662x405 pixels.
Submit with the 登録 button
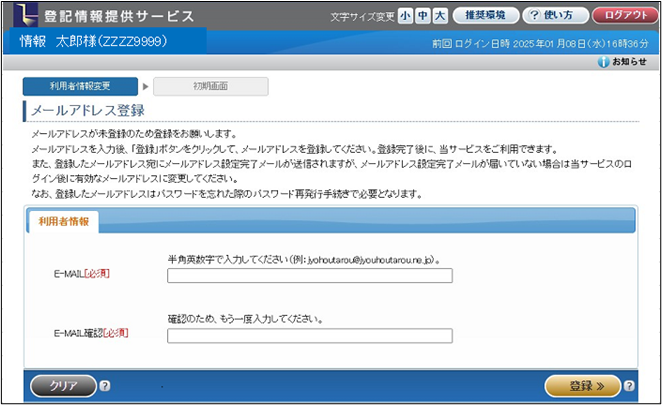point(583,386)
